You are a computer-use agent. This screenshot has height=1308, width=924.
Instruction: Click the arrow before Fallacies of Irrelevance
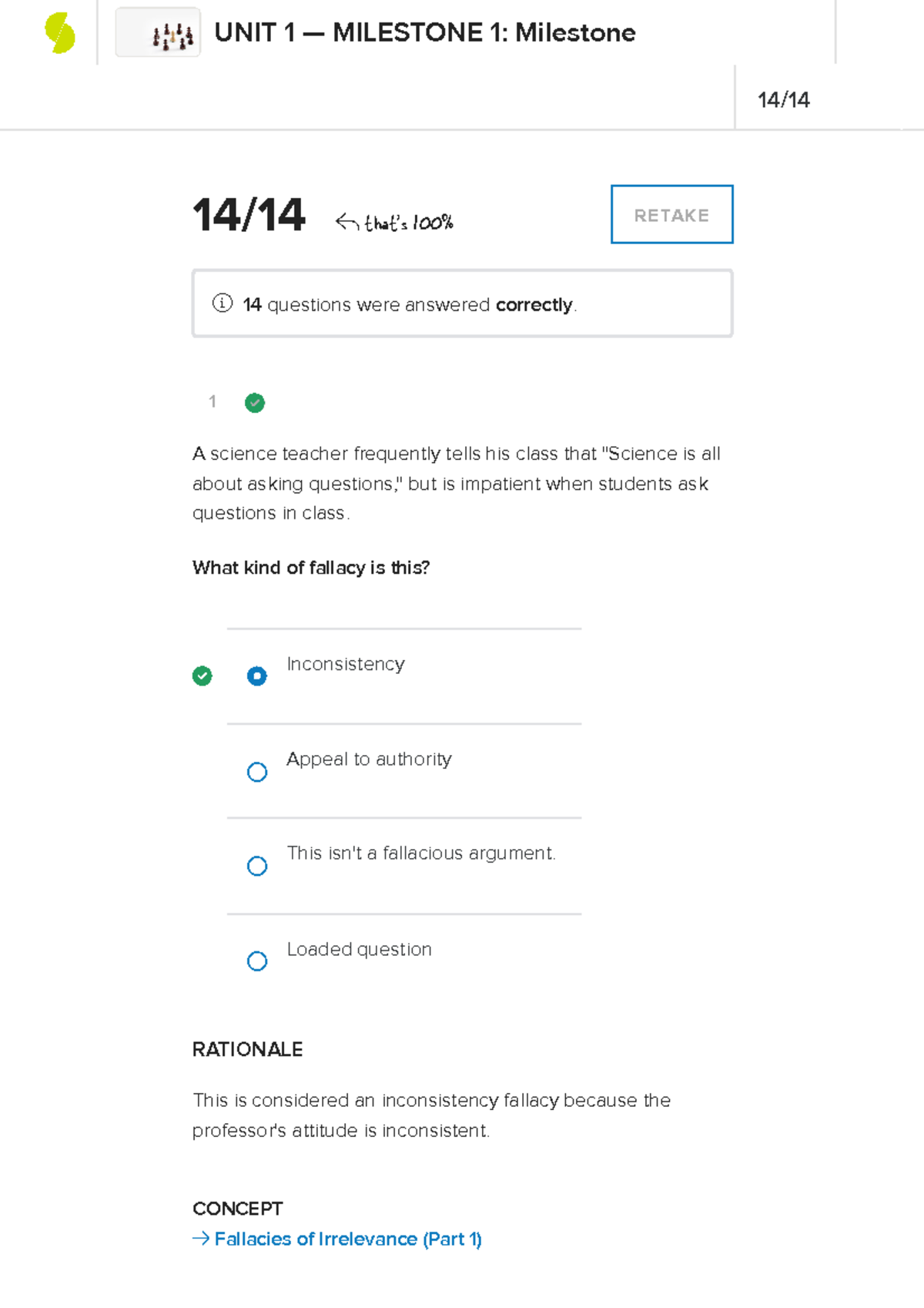201,1238
